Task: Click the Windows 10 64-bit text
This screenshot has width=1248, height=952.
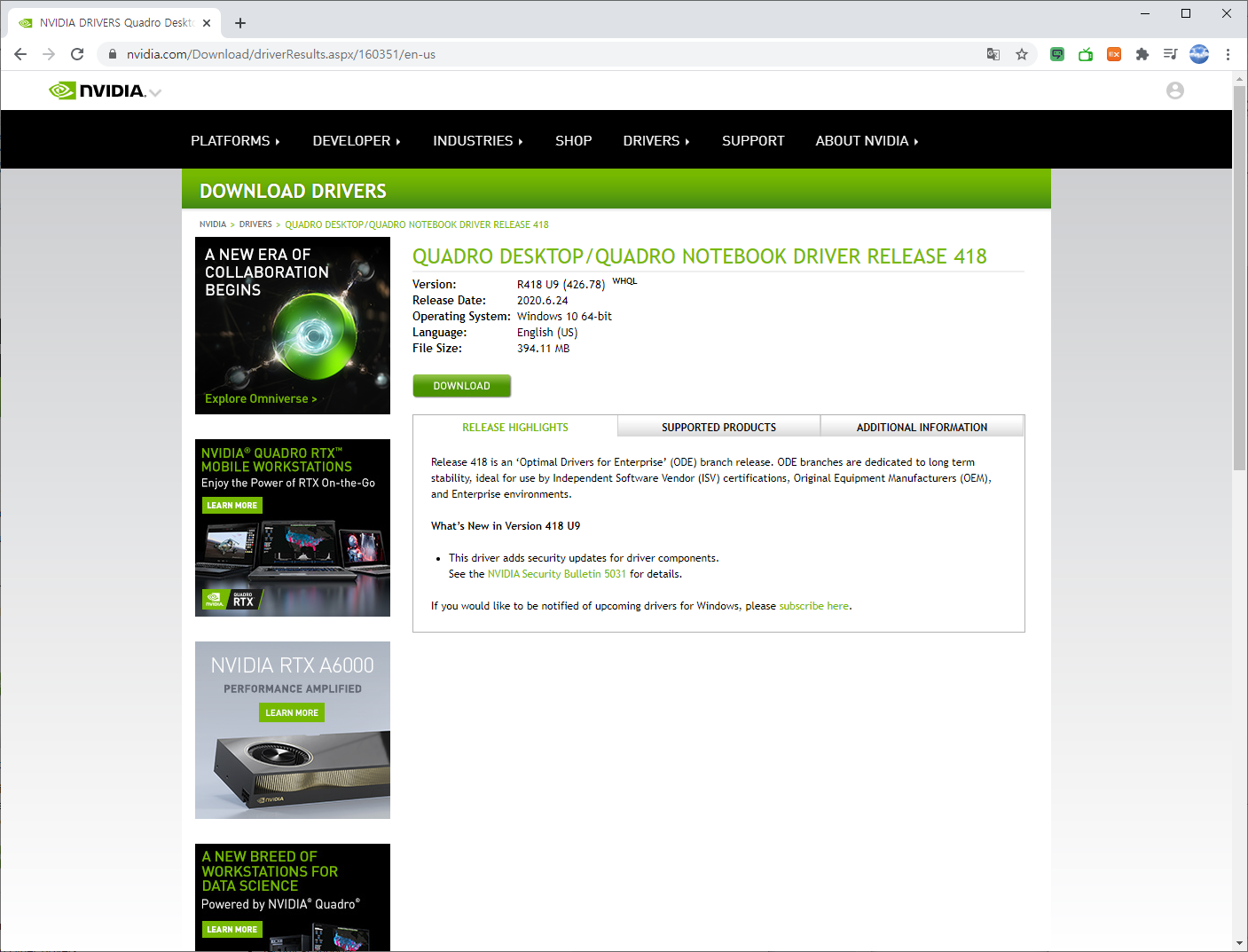Action: tap(564, 317)
